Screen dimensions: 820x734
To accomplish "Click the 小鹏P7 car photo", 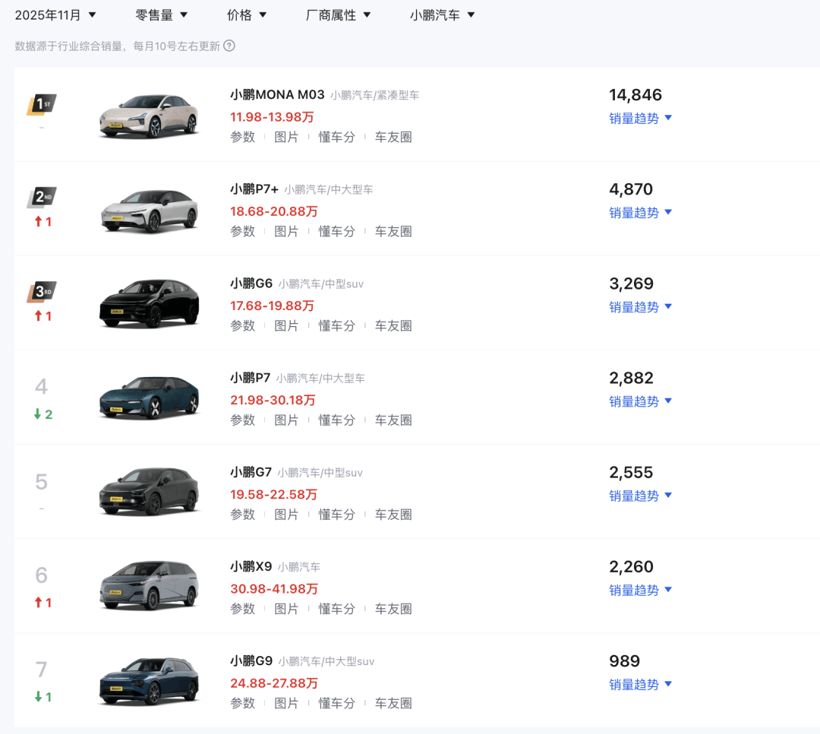I will 148,396.
